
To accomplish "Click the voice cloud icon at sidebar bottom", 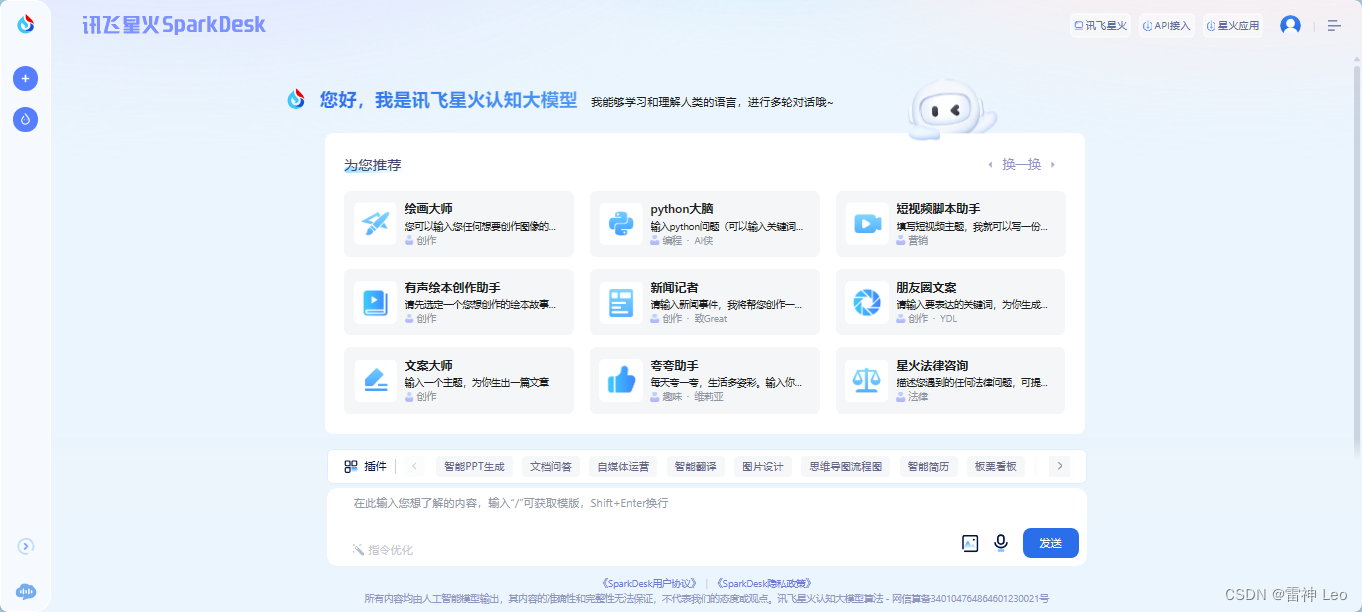I will click(x=26, y=591).
